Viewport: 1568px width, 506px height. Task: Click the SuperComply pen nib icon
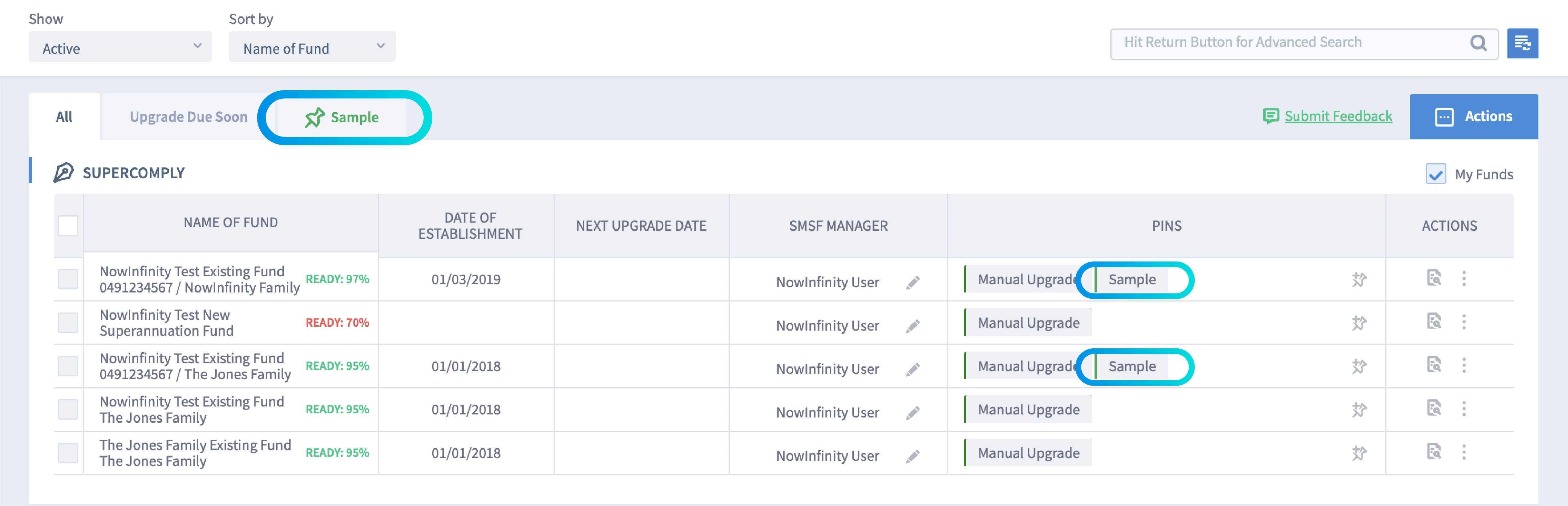tap(63, 172)
